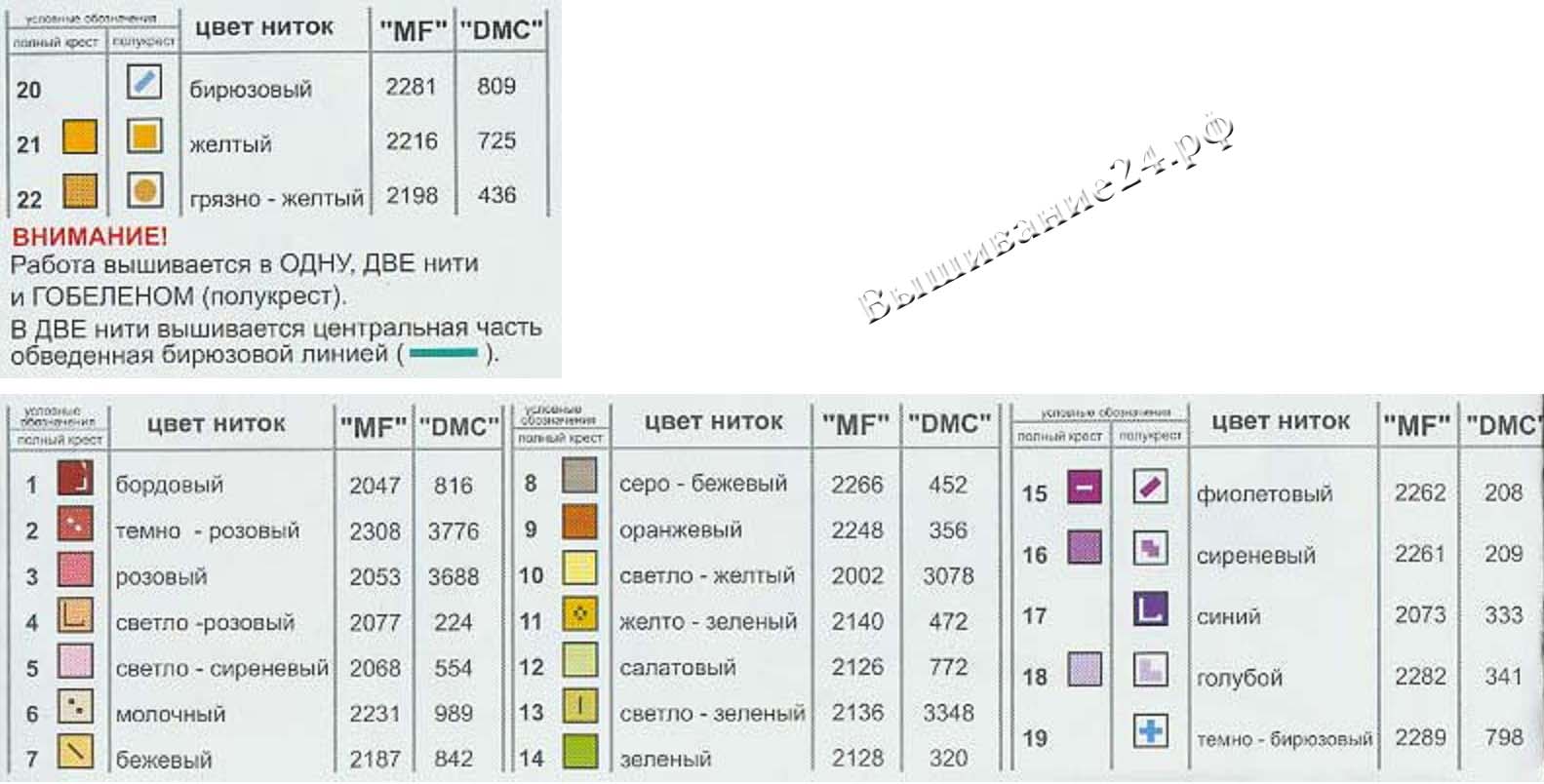Click the turquoise line sample in the note
The width and height of the screenshot is (1544, 784).
tap(444, 353)
